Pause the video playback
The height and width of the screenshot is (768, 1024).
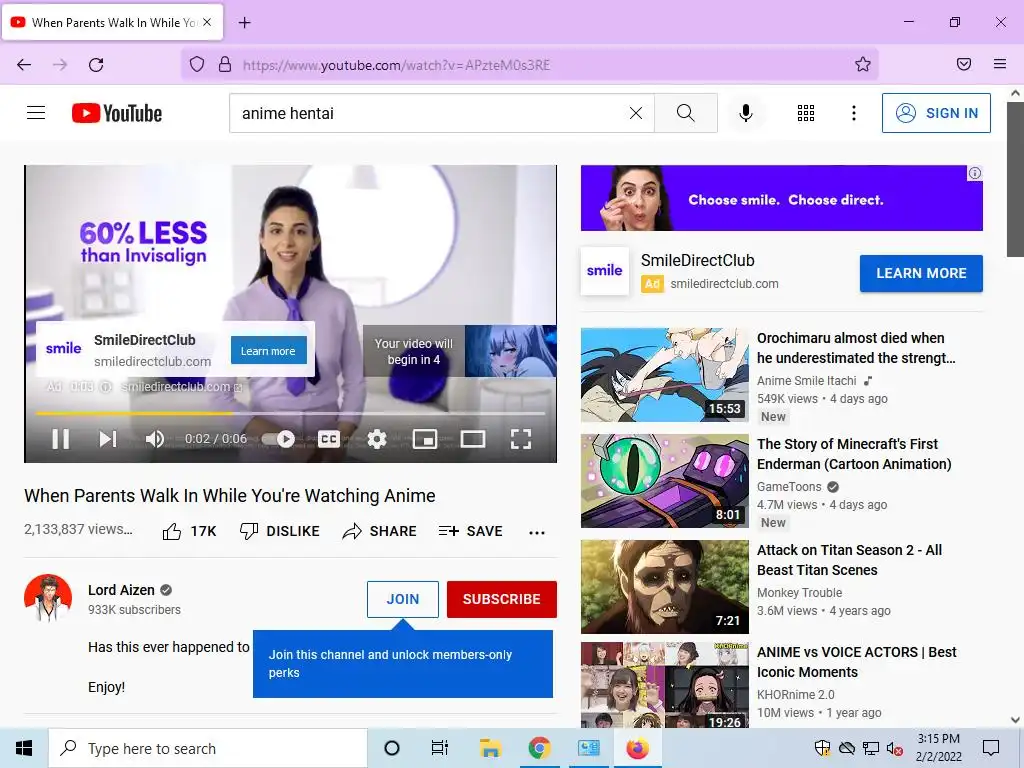tap(61, 439)
